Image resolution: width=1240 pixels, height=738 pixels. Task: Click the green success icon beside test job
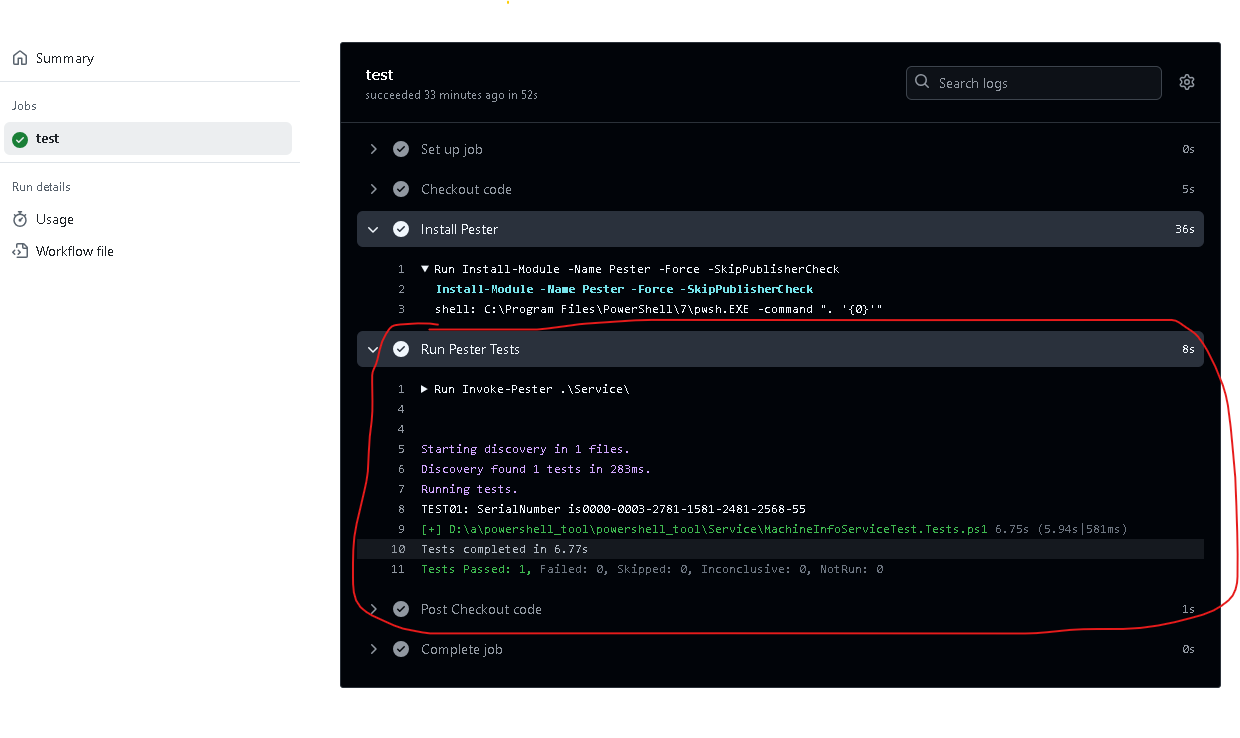20,139
